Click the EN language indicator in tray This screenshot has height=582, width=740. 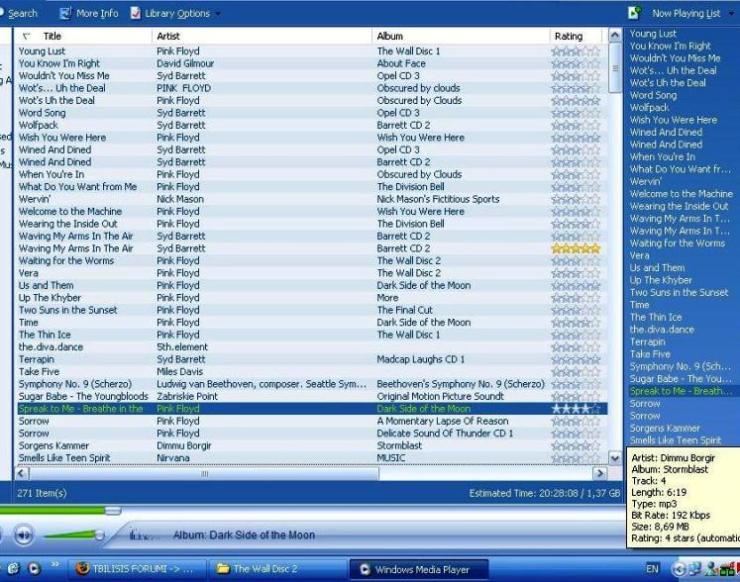(x=652, y=569)
